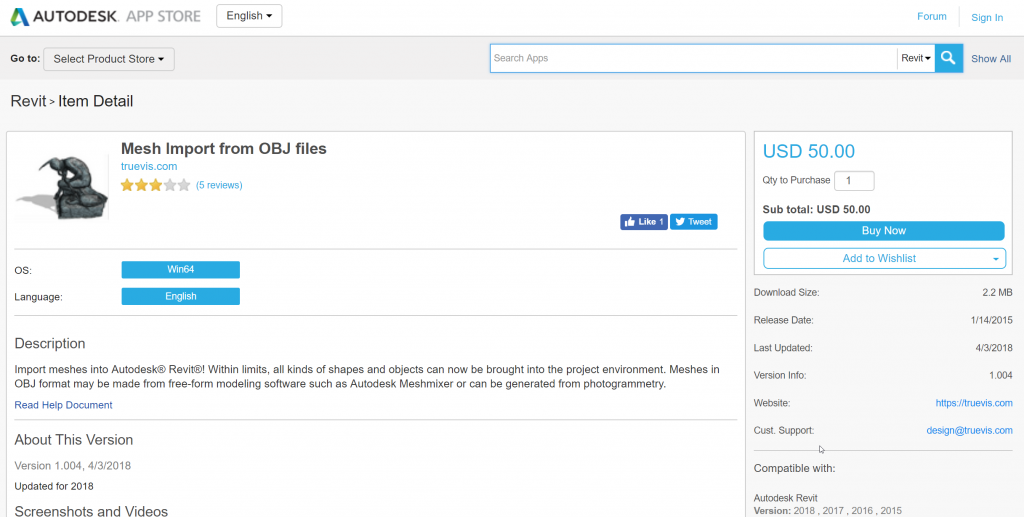Focus the Search Apps input field
The width and height of the screenshot is (1024, 517).
693,58
